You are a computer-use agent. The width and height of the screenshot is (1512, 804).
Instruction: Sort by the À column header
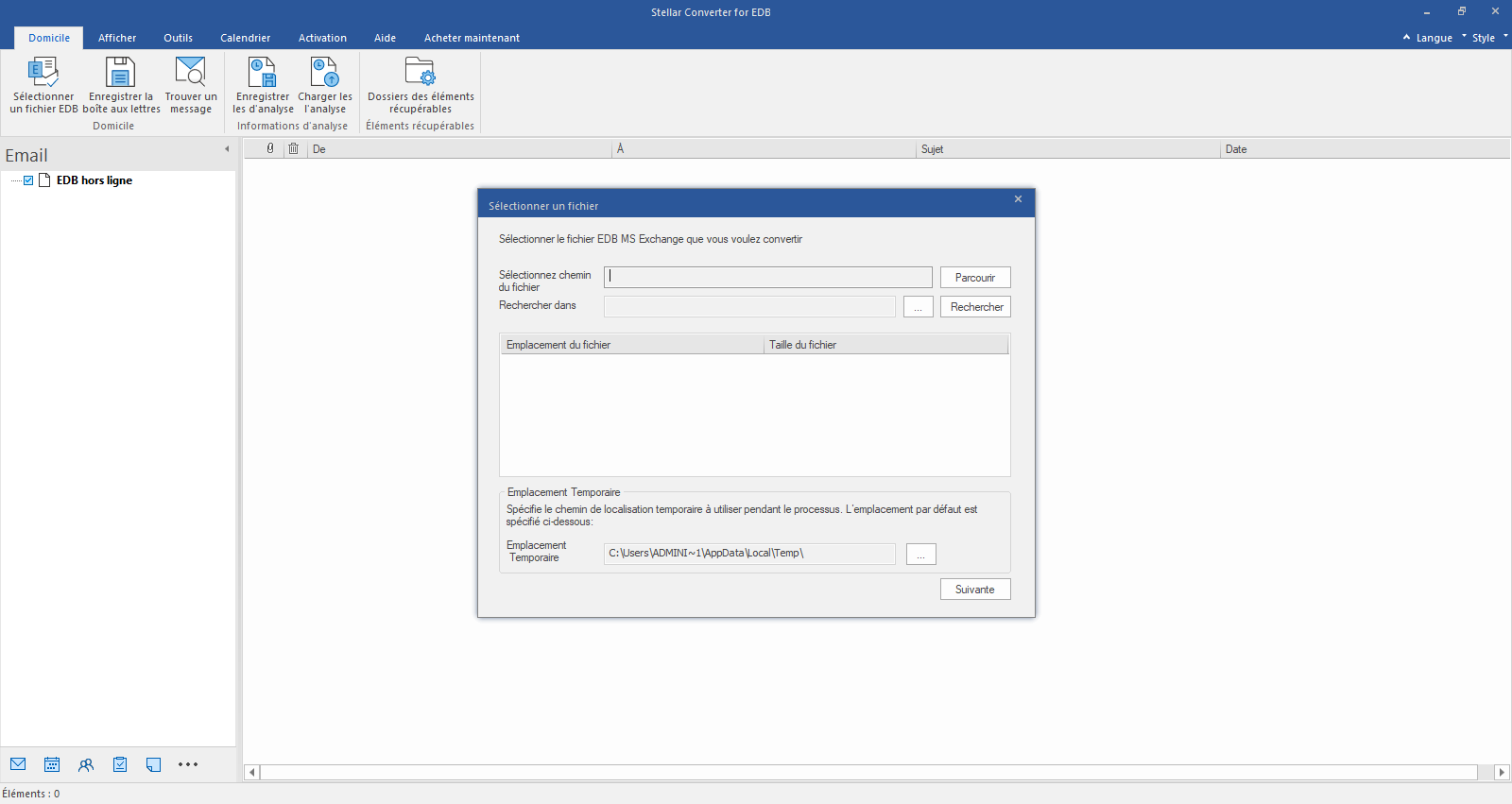[765, 149]
